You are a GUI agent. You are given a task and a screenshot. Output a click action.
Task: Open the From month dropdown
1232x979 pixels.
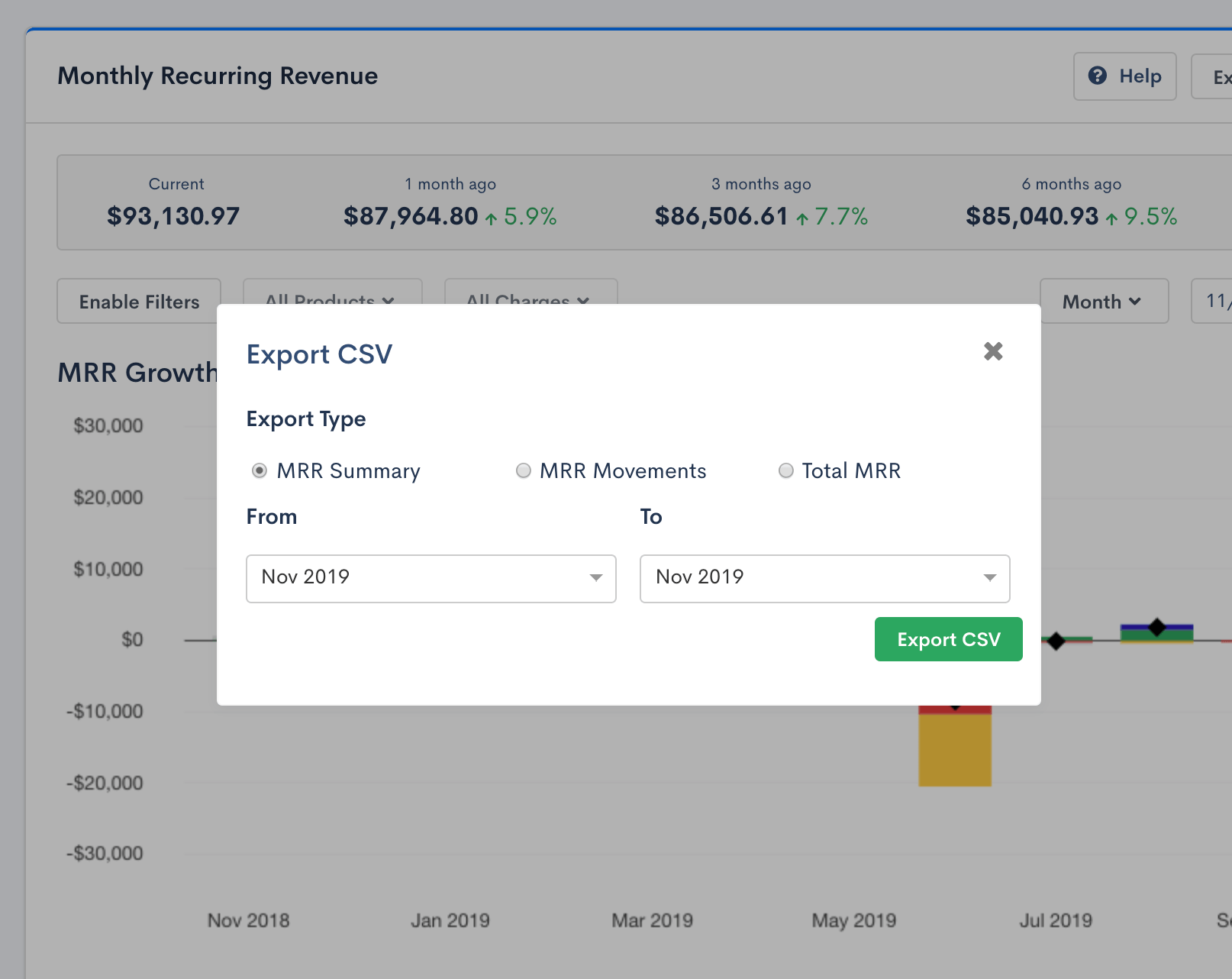(x=431, y=578)
